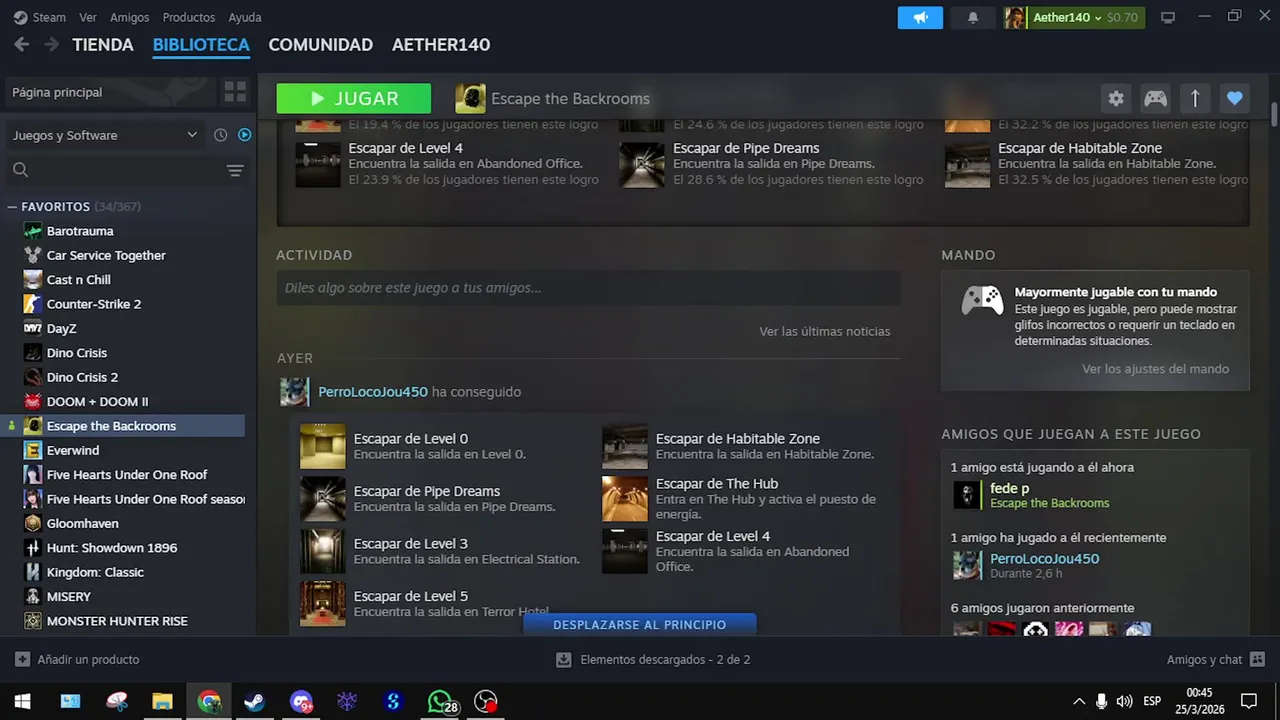Open the AETHER140 profile tab
This screenshot has width=1280, height=720.
[441, 45]
